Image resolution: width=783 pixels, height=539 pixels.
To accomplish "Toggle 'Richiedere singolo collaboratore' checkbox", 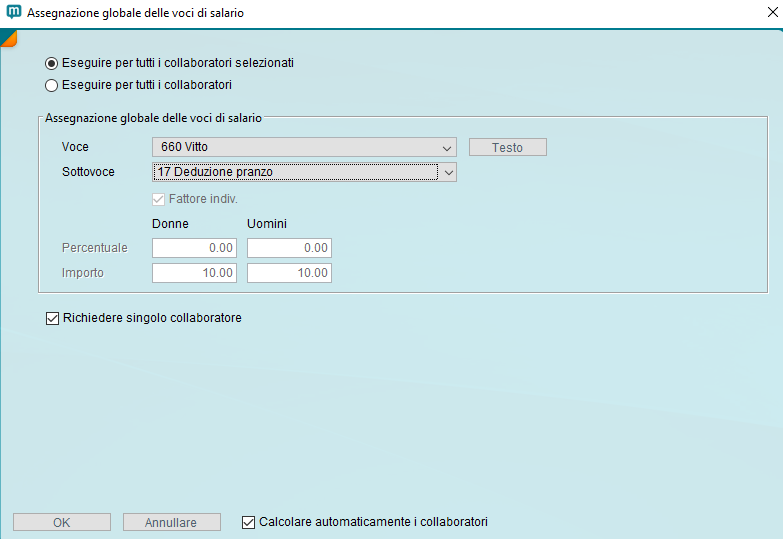I will [x=52, y=318].
